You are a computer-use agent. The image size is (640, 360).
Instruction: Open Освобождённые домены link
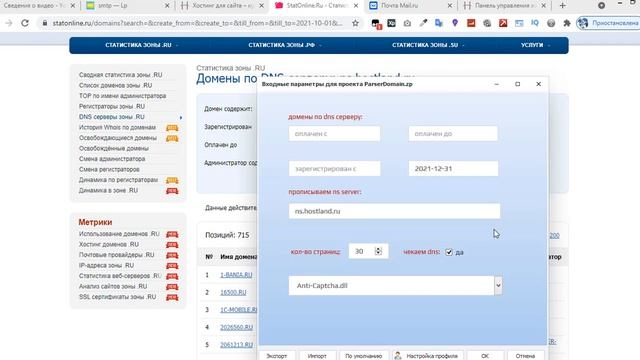114,149
